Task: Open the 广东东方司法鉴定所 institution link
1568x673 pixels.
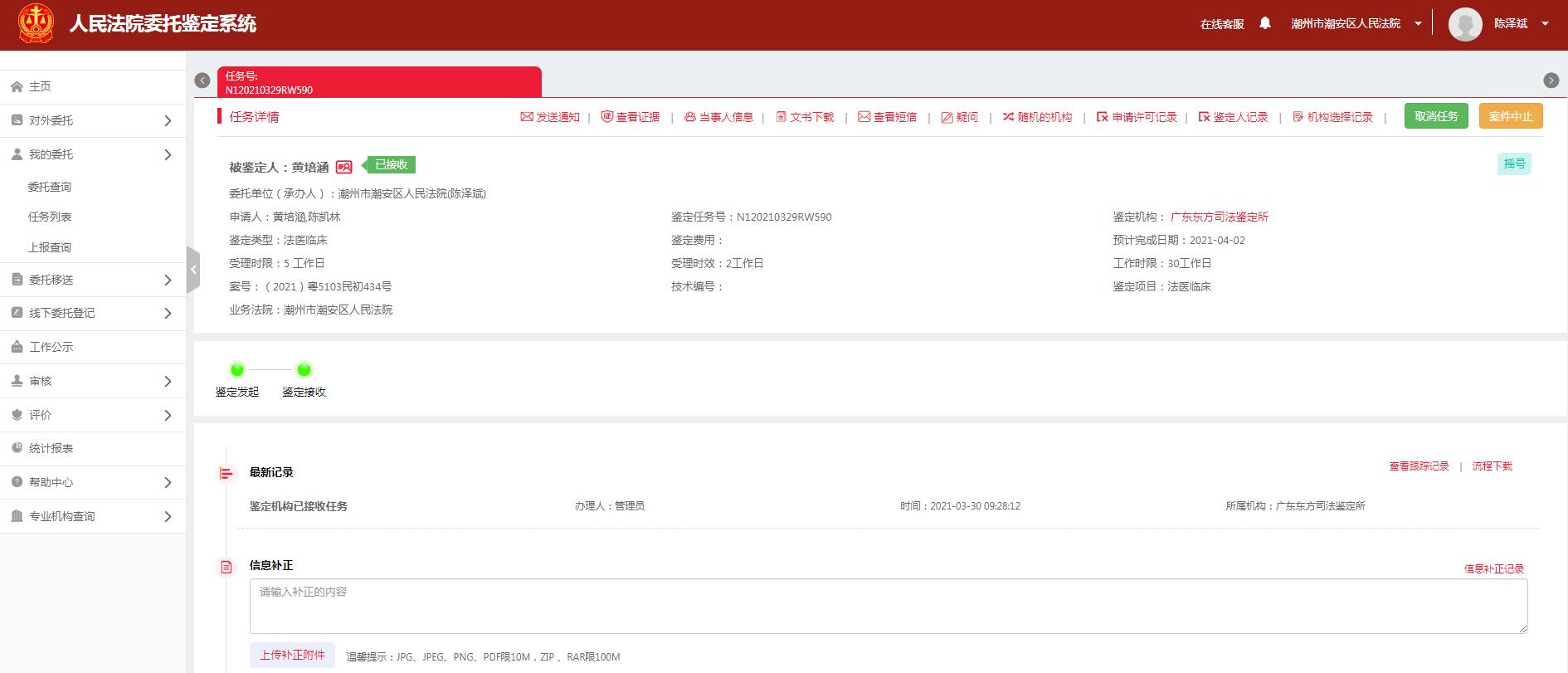Action: click(x=1219, y=217)
